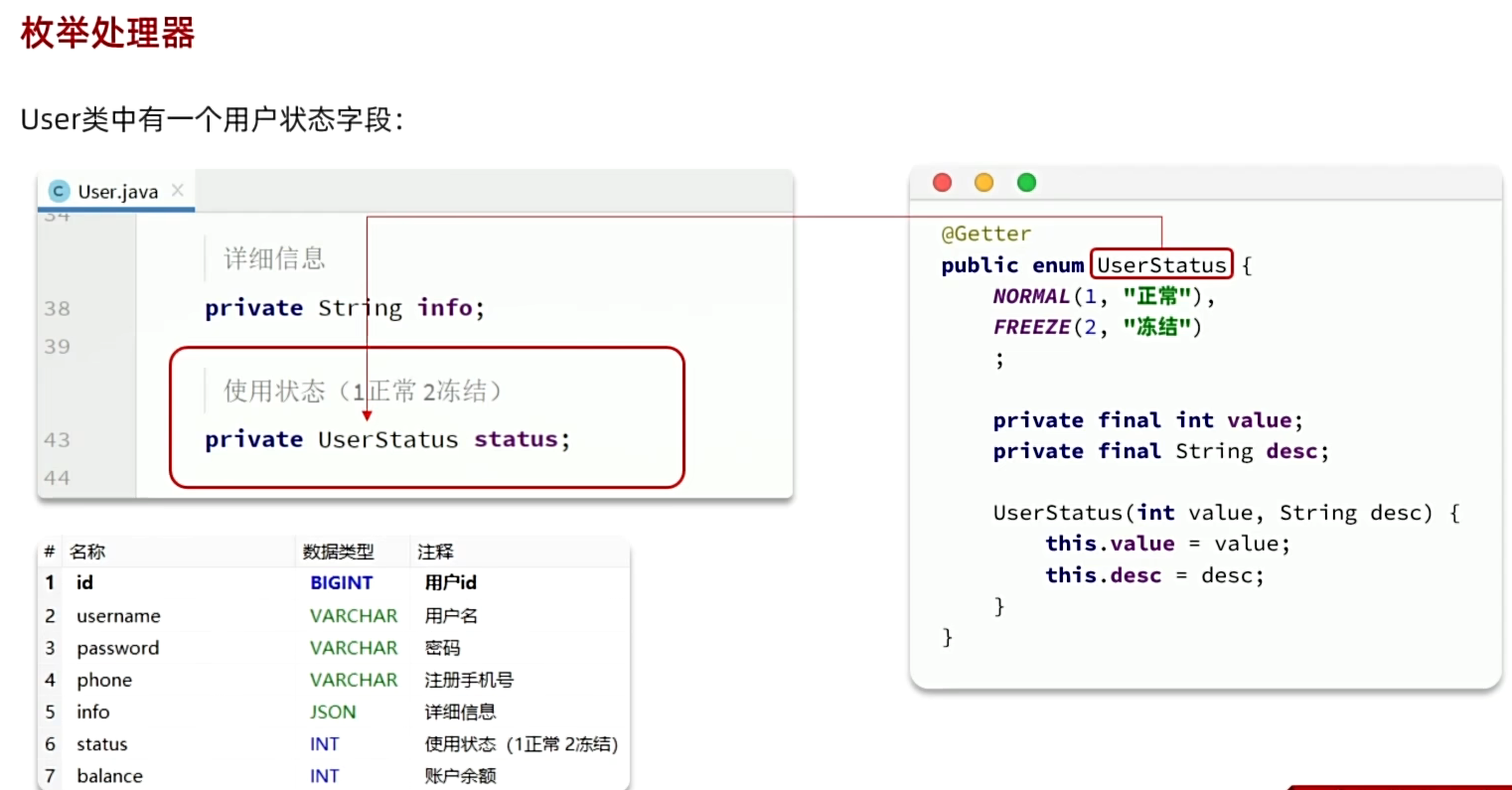The width and height of the screenshot is (1512, 790).
Task: Close the User.java tab
Action: point(177,191)
